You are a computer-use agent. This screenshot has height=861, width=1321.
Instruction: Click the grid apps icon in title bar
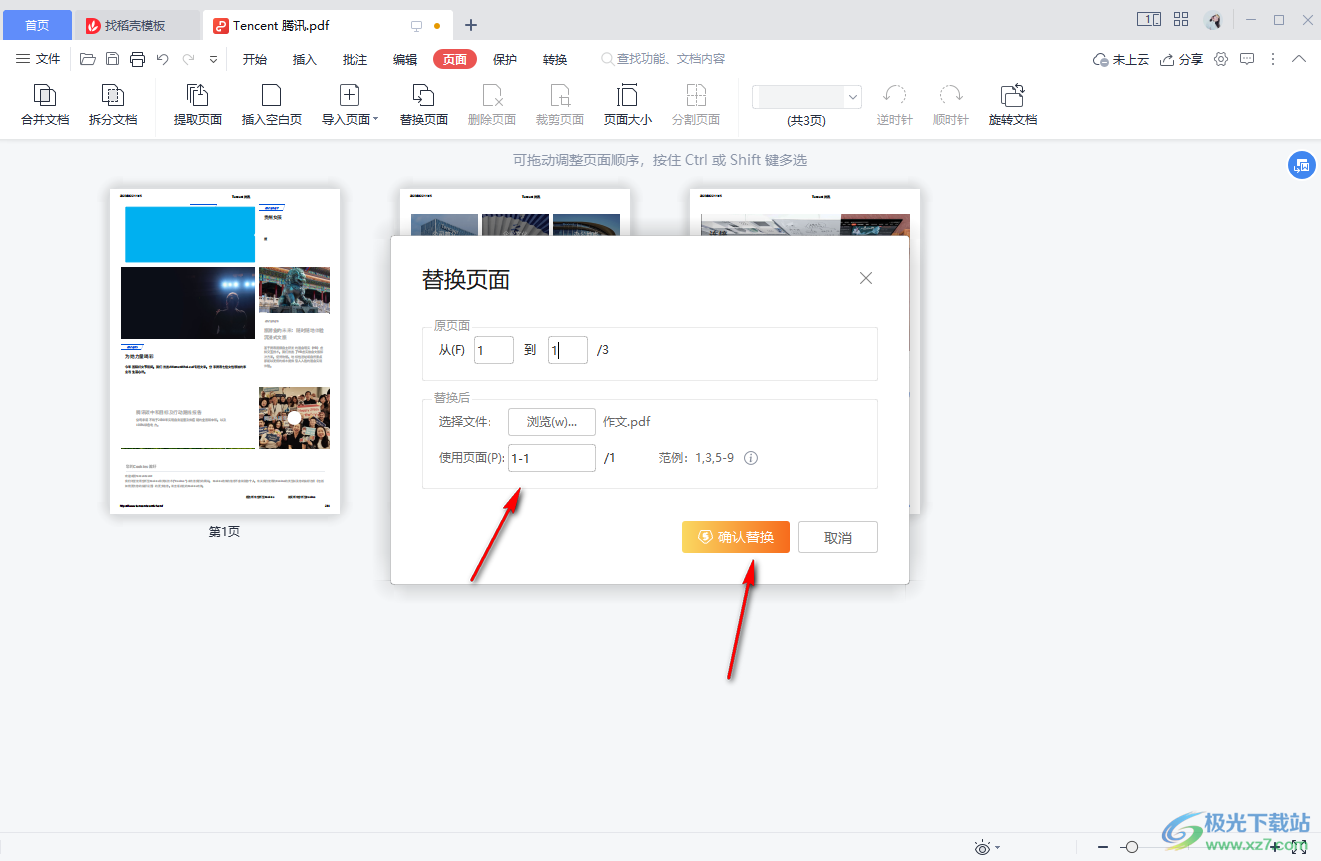pyautogui.click(x=1181, y=19)
